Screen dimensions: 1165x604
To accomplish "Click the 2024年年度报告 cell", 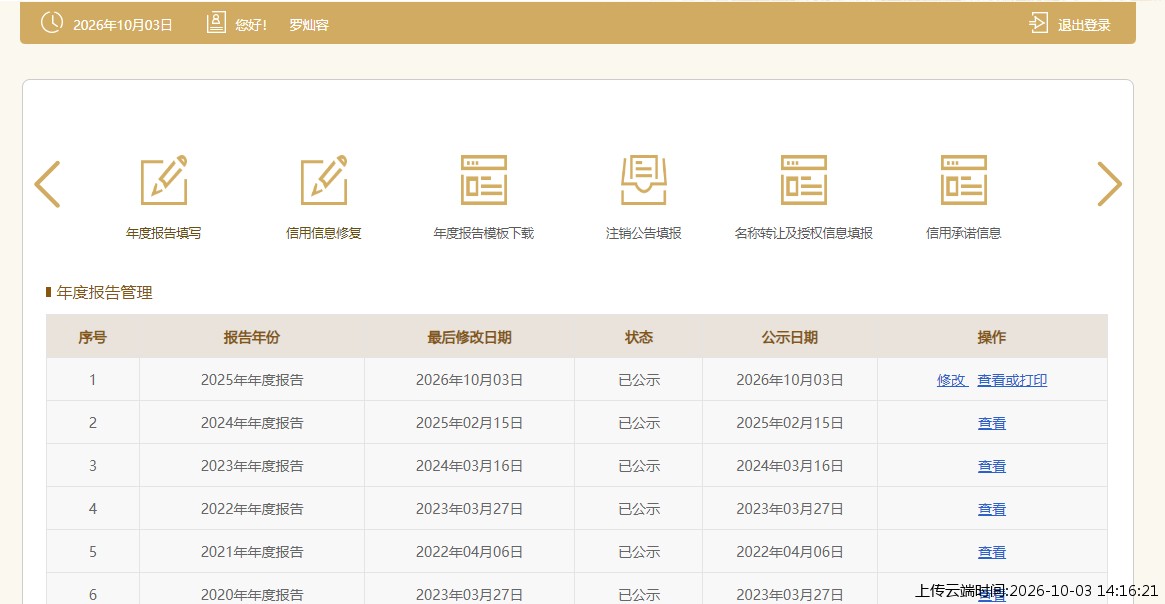I will [x=252, y=423].
